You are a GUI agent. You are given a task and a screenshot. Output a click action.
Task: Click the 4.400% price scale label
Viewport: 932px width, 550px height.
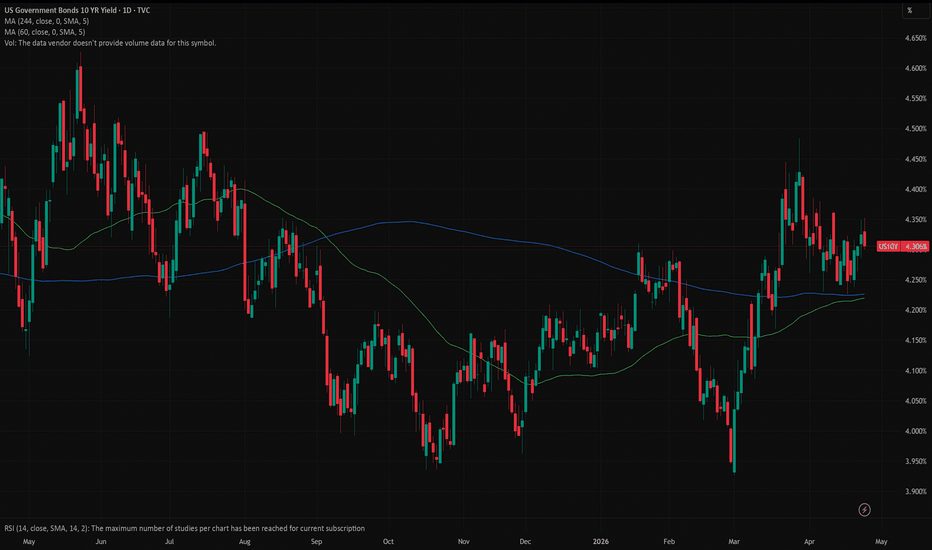click(x=915, y=190)
